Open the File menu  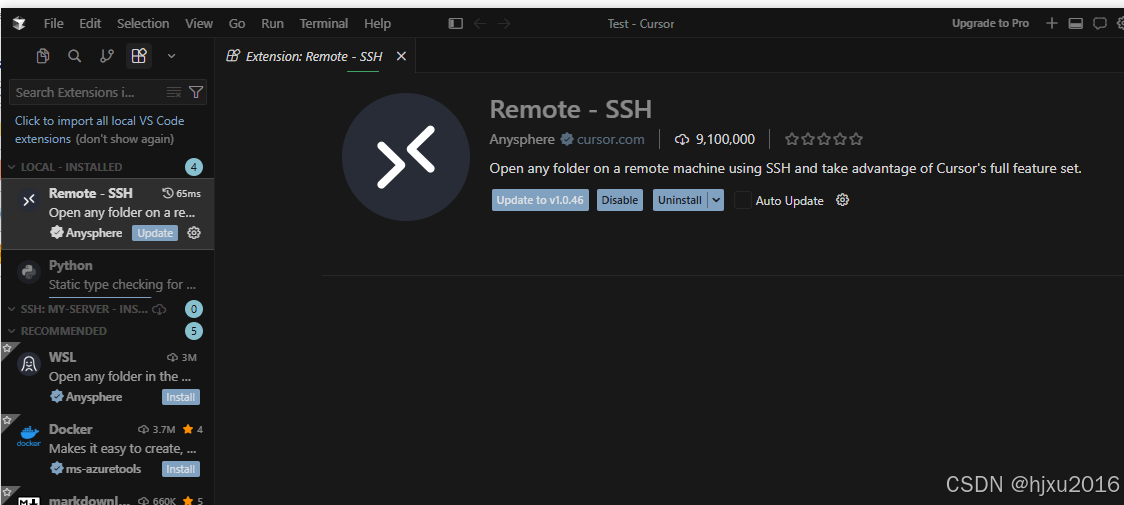pyautogui.click(x=54, y=24)
